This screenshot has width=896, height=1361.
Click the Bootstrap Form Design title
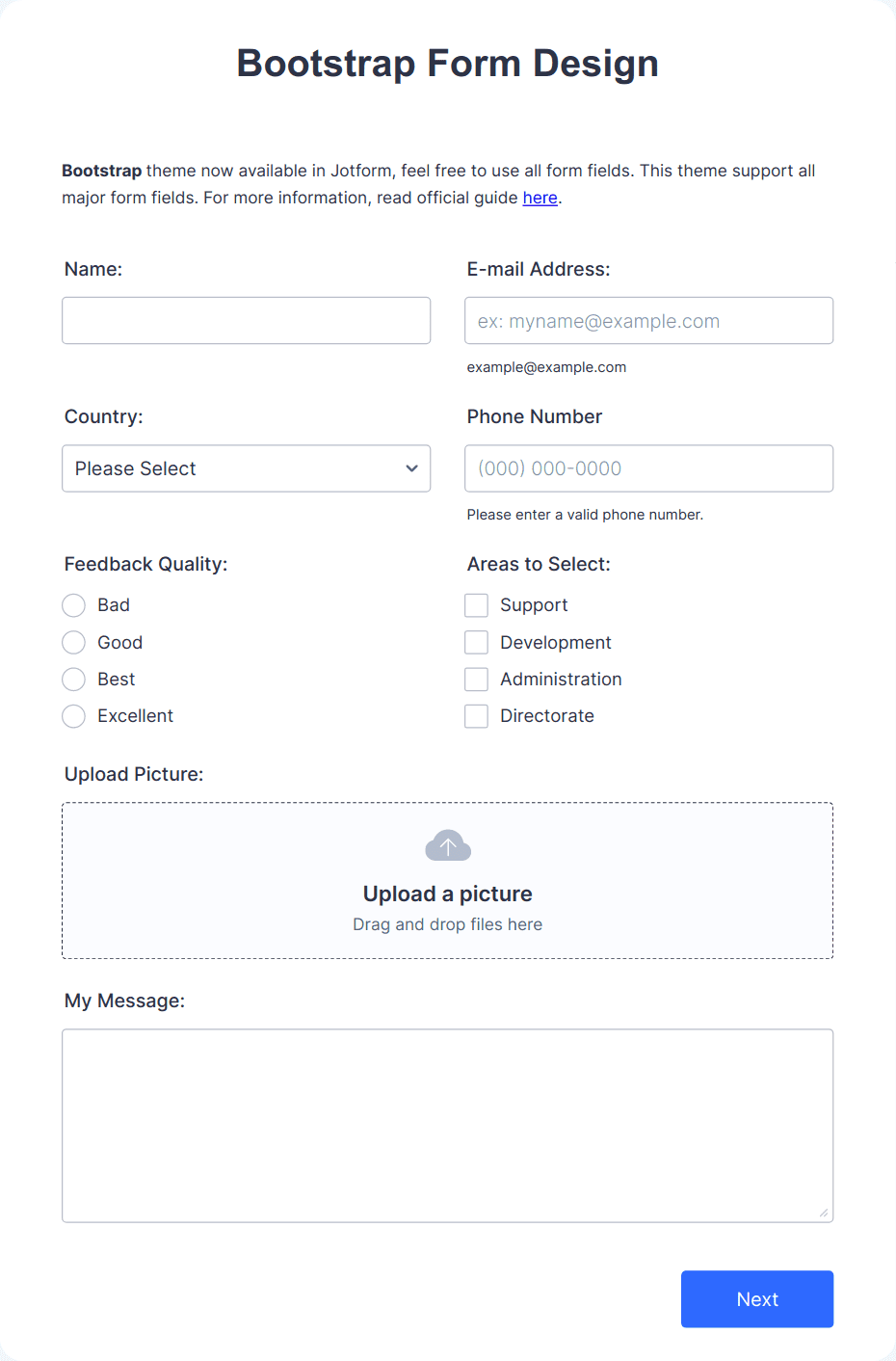[x=447, y=63]
